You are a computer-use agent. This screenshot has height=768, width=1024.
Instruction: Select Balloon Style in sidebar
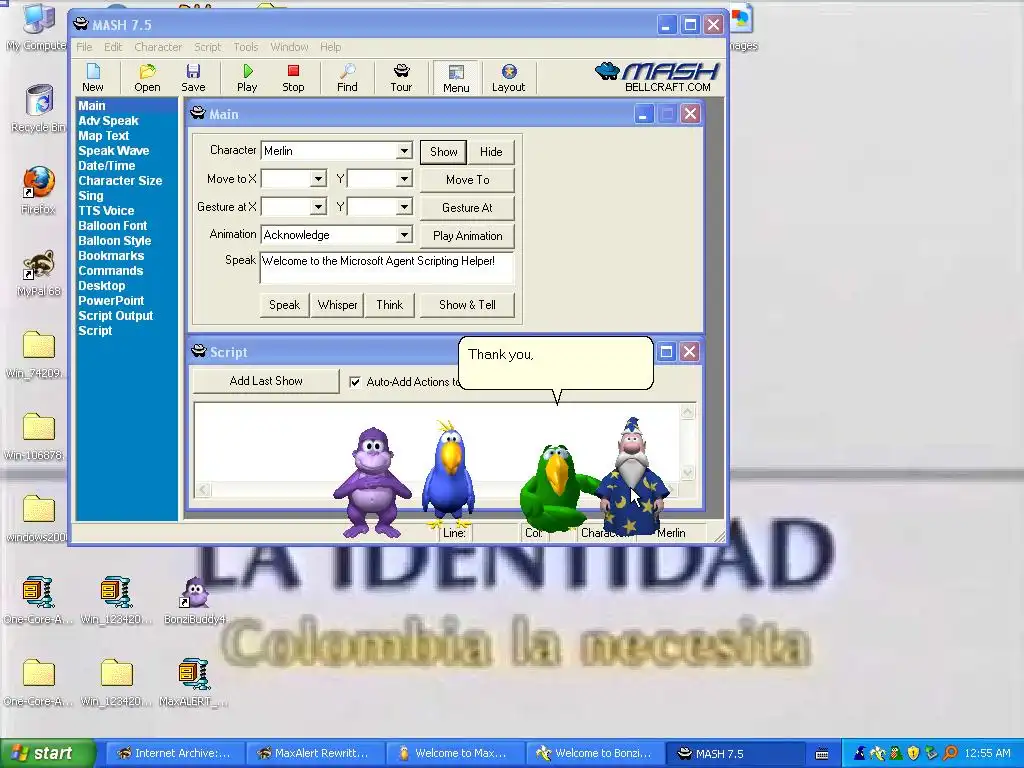(114, 241)
